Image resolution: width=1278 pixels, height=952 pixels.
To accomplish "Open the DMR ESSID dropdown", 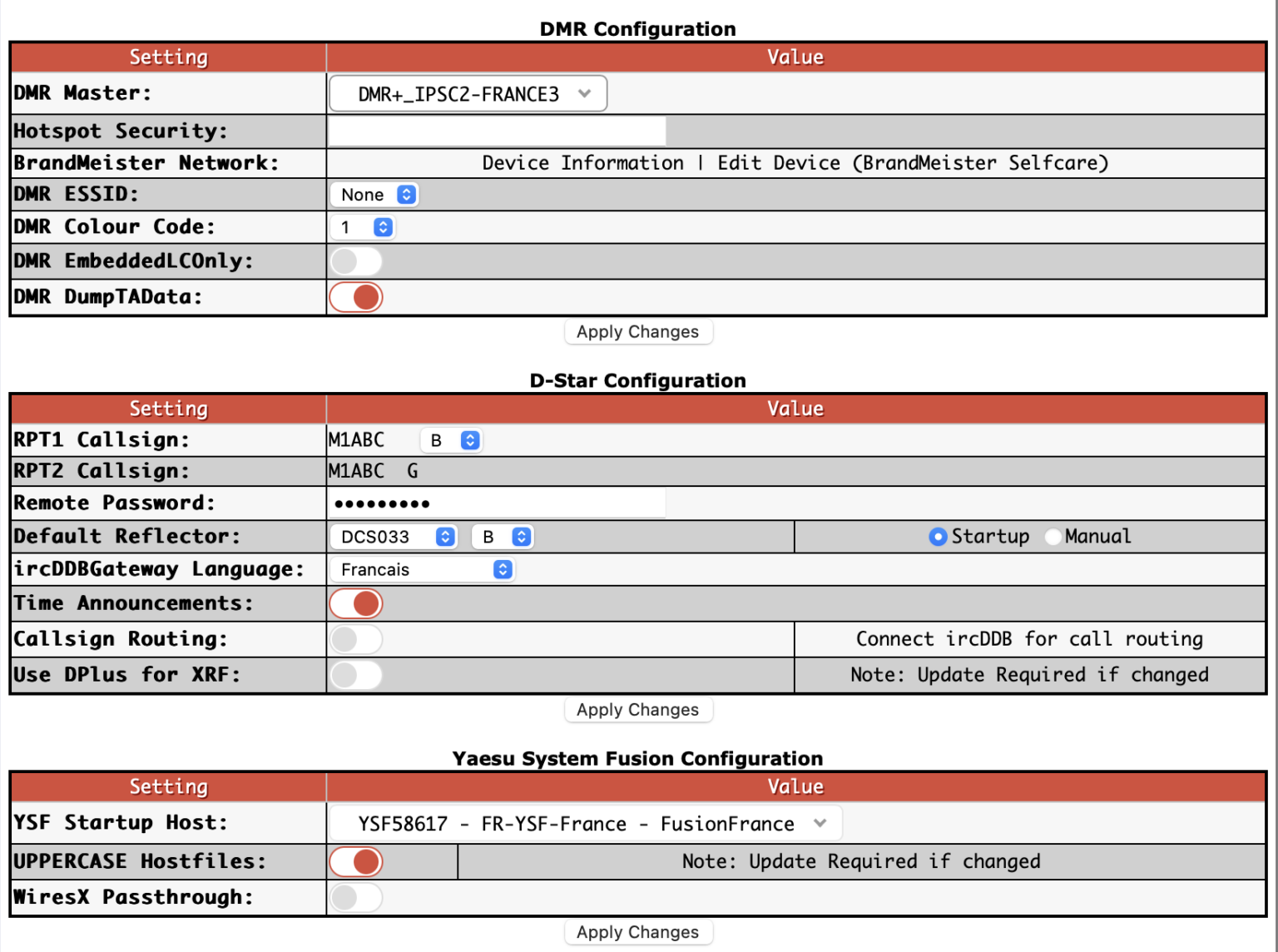I will [374, 194].
